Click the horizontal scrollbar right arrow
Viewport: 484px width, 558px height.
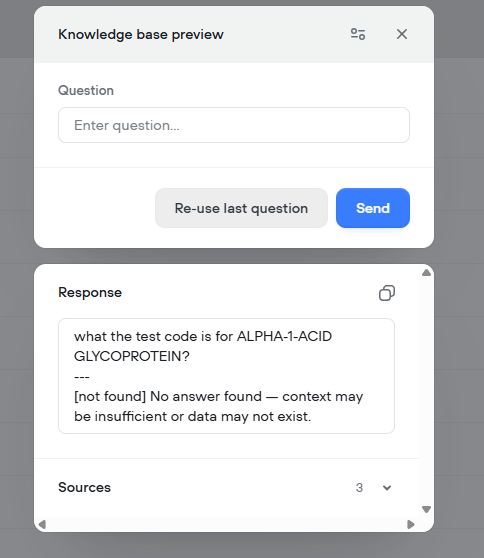point(411,525)
